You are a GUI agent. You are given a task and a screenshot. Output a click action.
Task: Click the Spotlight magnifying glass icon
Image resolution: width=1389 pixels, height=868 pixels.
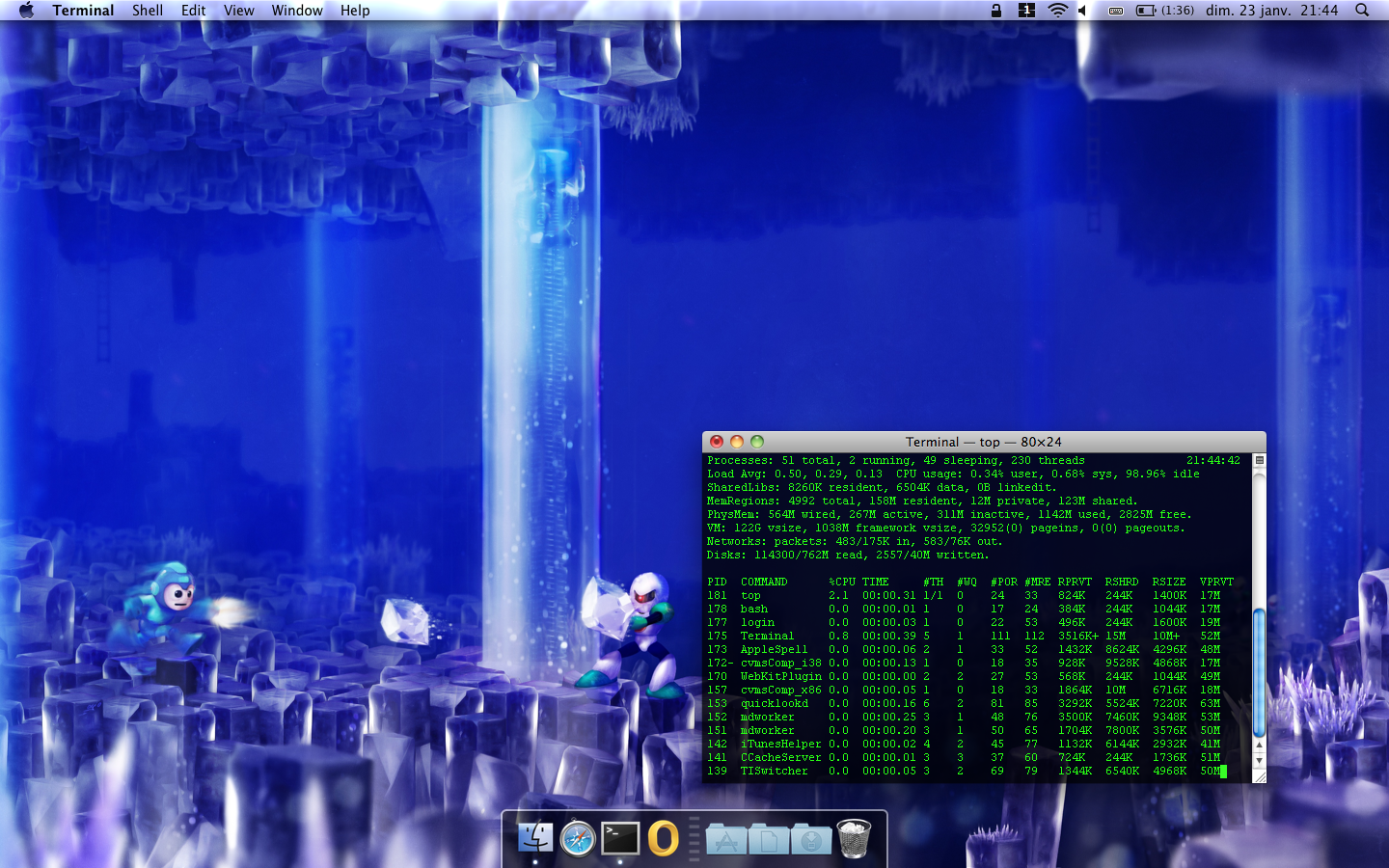[1362, 11]
